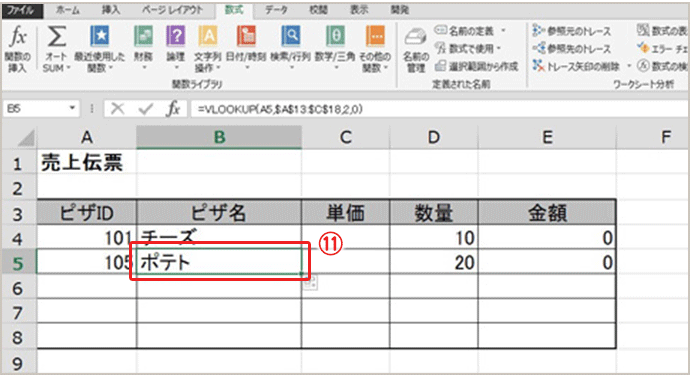Open the 財務 financial functions icon
The height and width of the screenshot is (375, 690).
click(143, 47)
